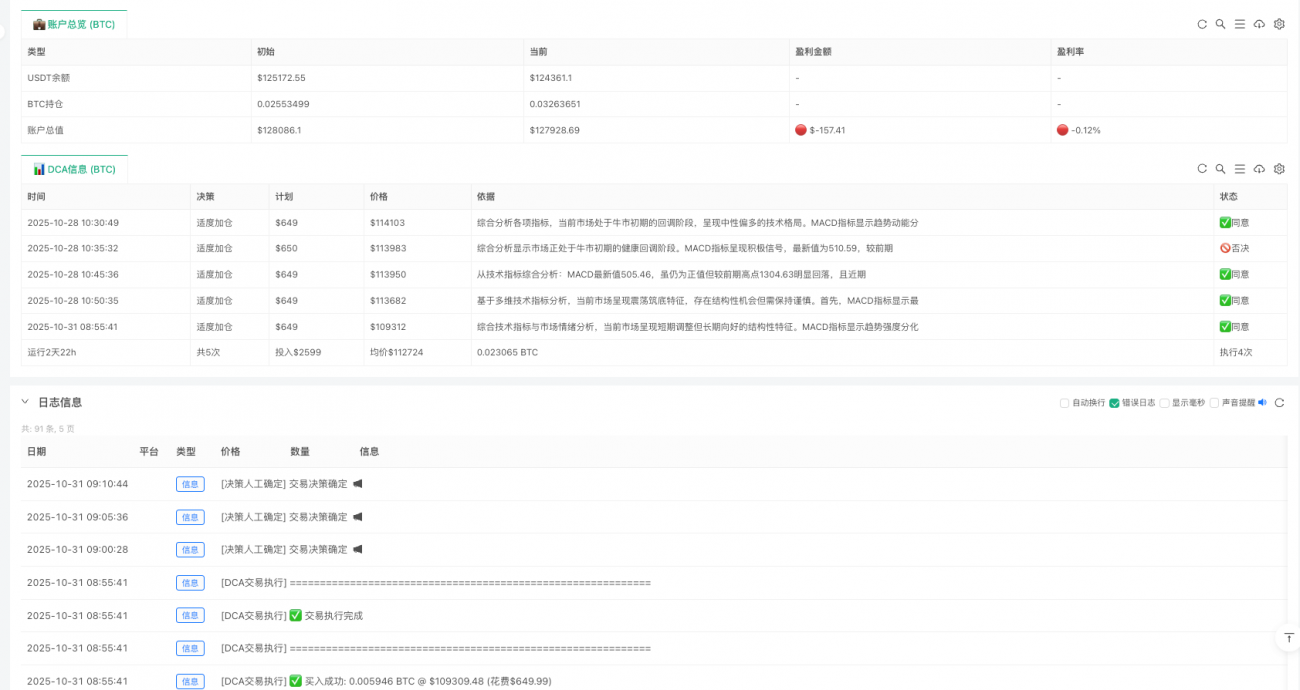Refresh the 日志信息 log list
The width and height of the screenshot is (1300, 690).
[1279, 403]
